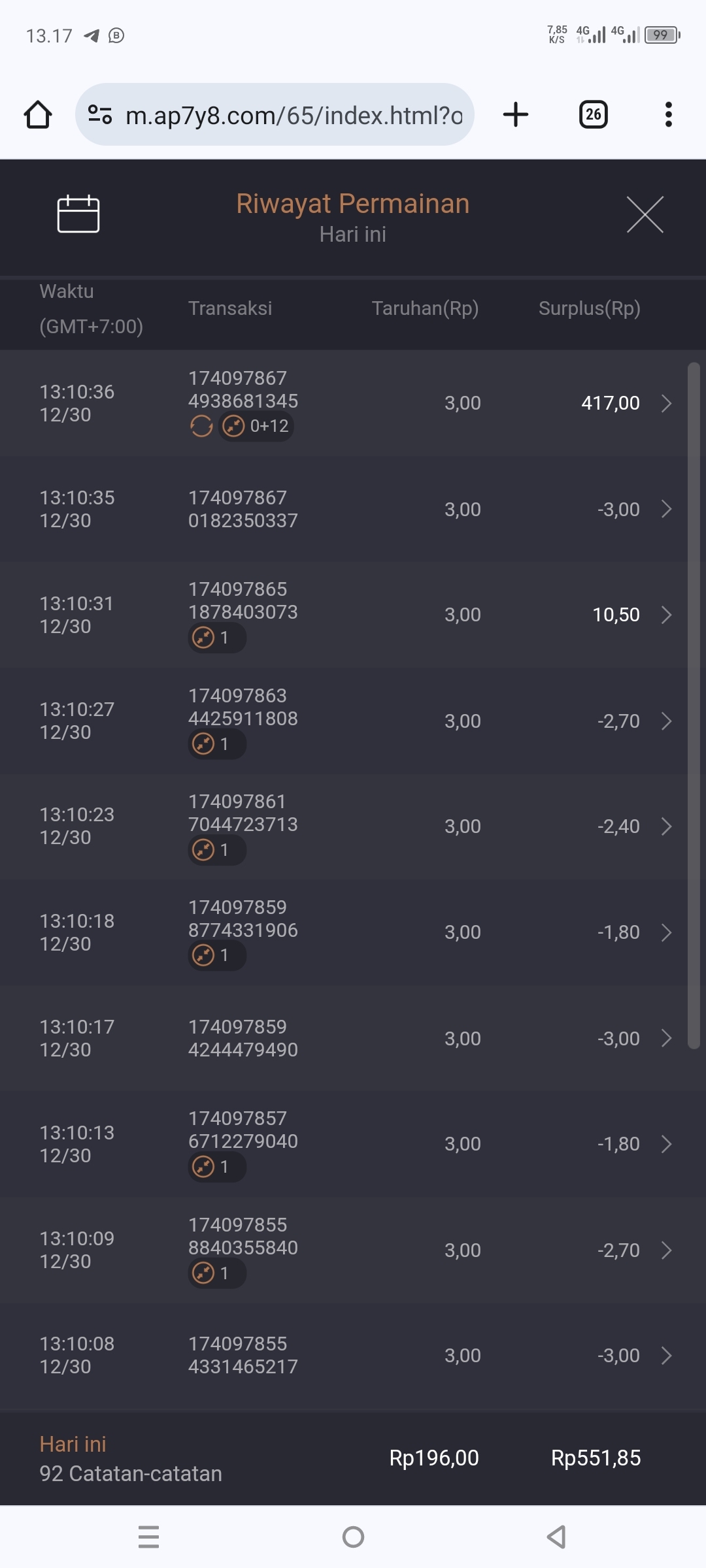Viewport: 706px width, 1568px height.
Task: Tap Android back navigation button
Action: point(556,1537)
